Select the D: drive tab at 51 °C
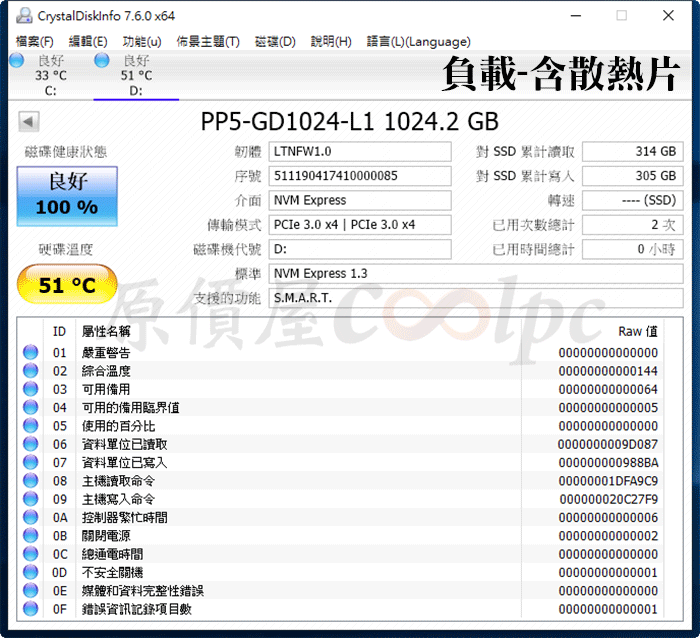 (136, 75)
